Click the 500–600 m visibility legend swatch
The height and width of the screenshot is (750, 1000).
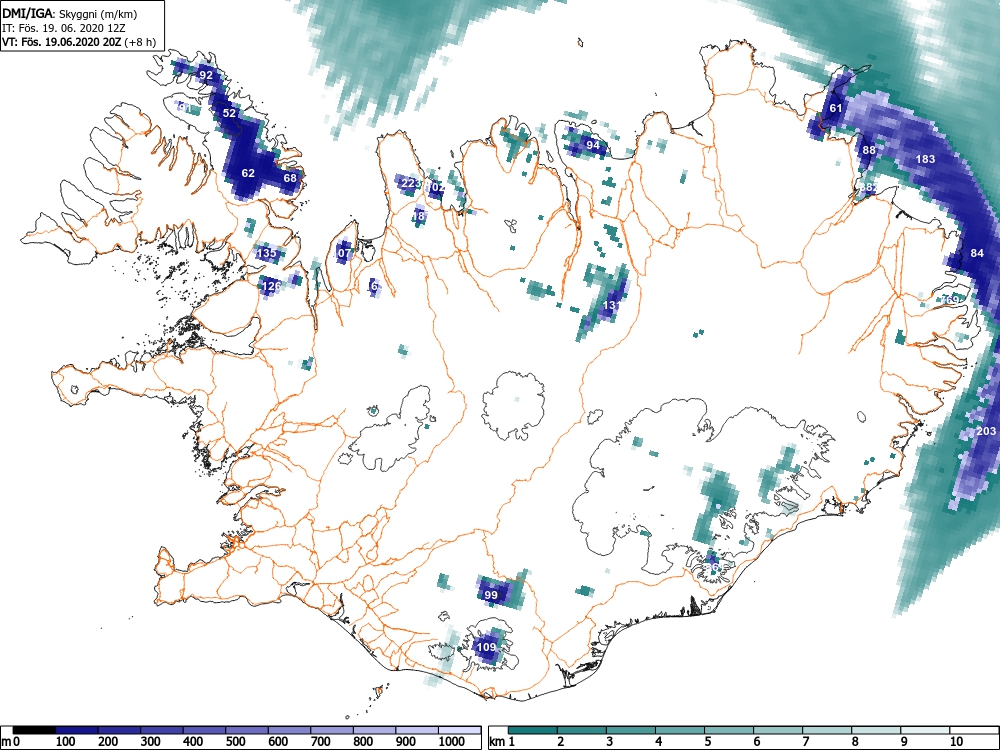tap(247, 730)
